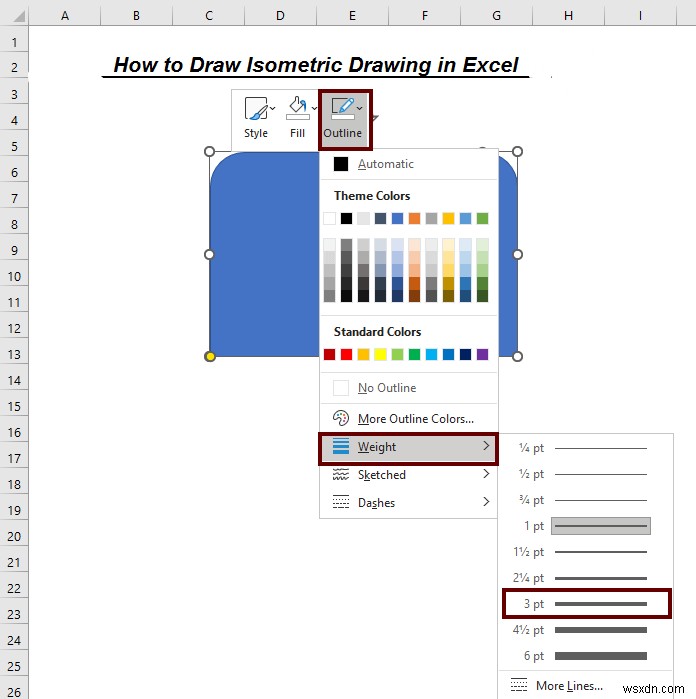Open the Style dropdown arrow
696x699 pixels.
click(273, 108)
